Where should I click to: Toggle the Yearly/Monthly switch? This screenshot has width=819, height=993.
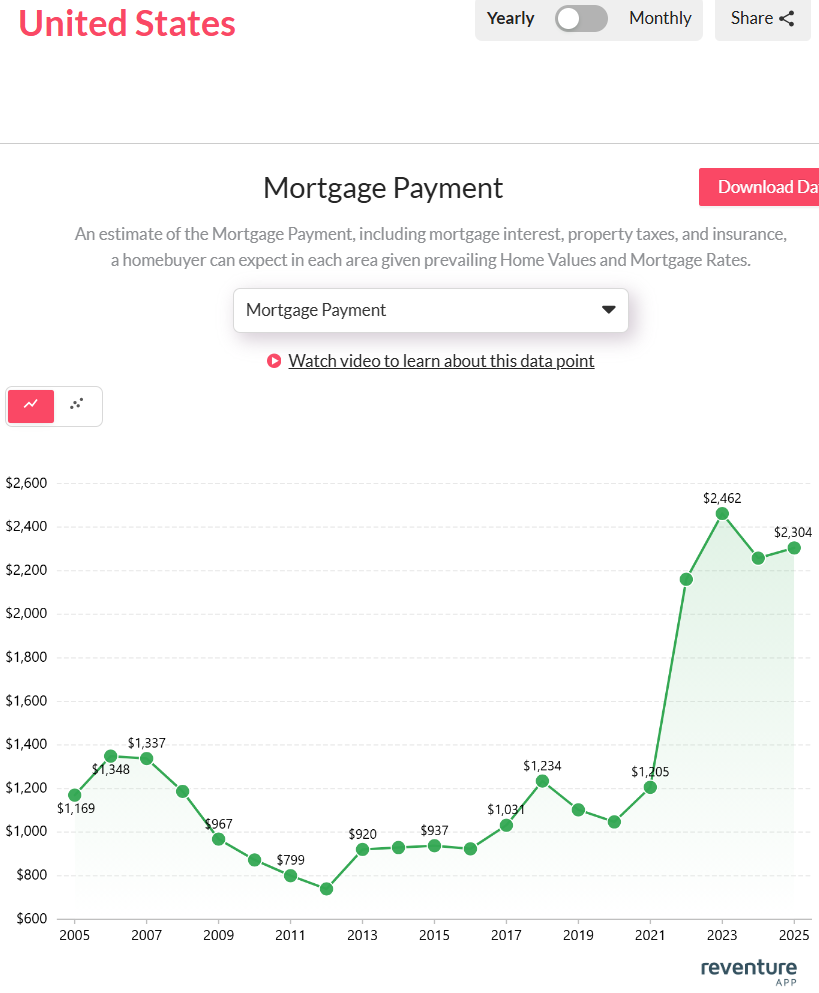581,18
